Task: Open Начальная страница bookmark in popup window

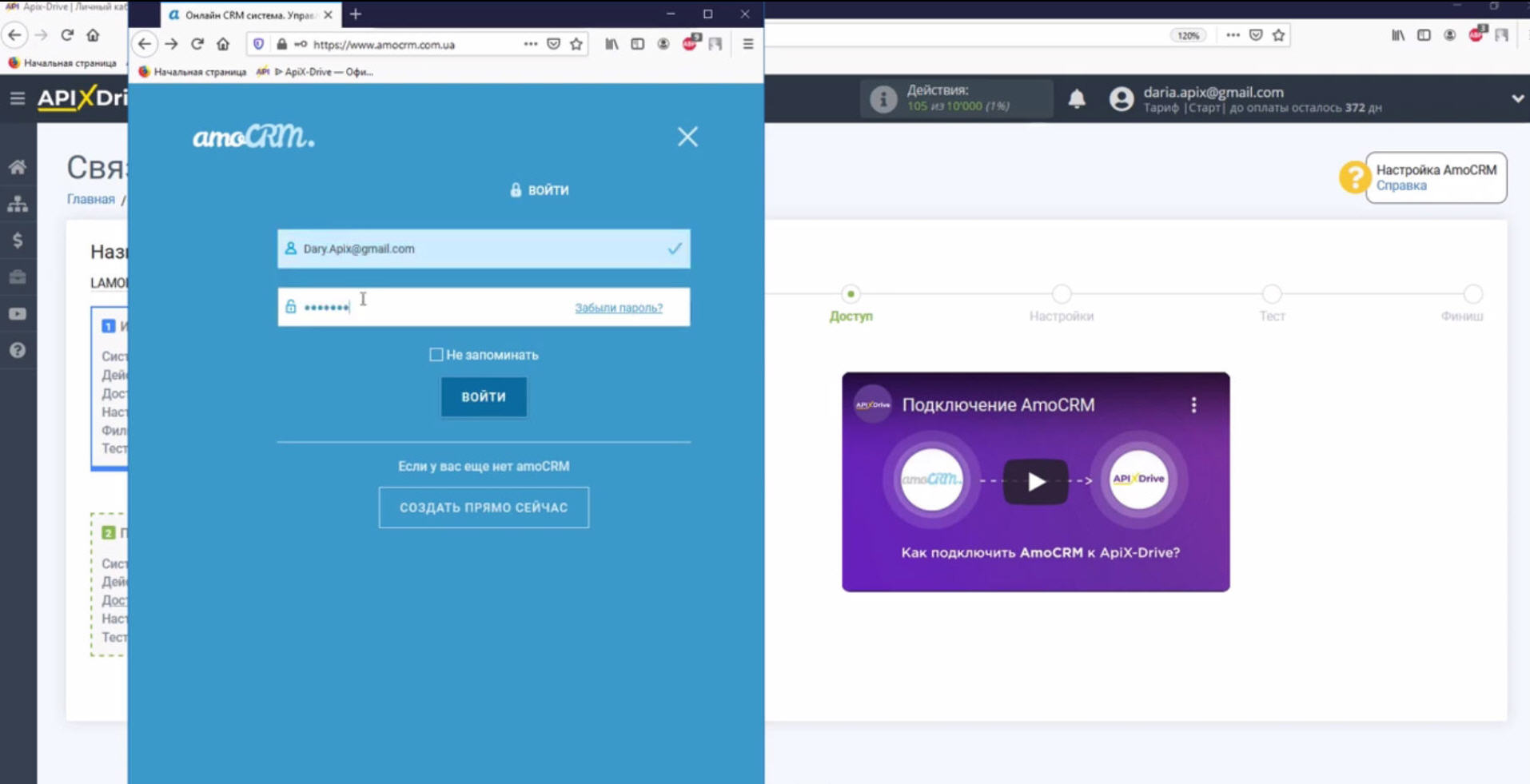Action: click(192, 72)
